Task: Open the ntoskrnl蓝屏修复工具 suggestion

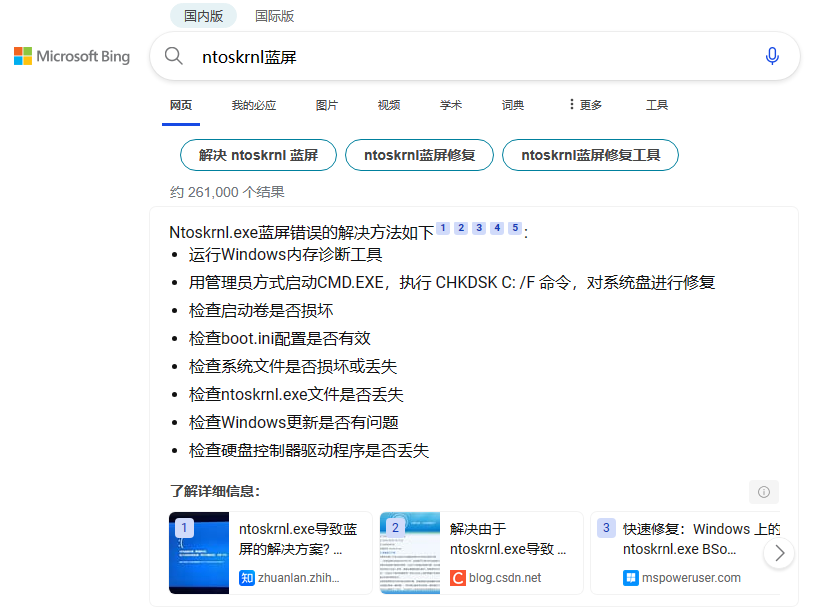Action: pyautogui.click(x=590, y=155)
